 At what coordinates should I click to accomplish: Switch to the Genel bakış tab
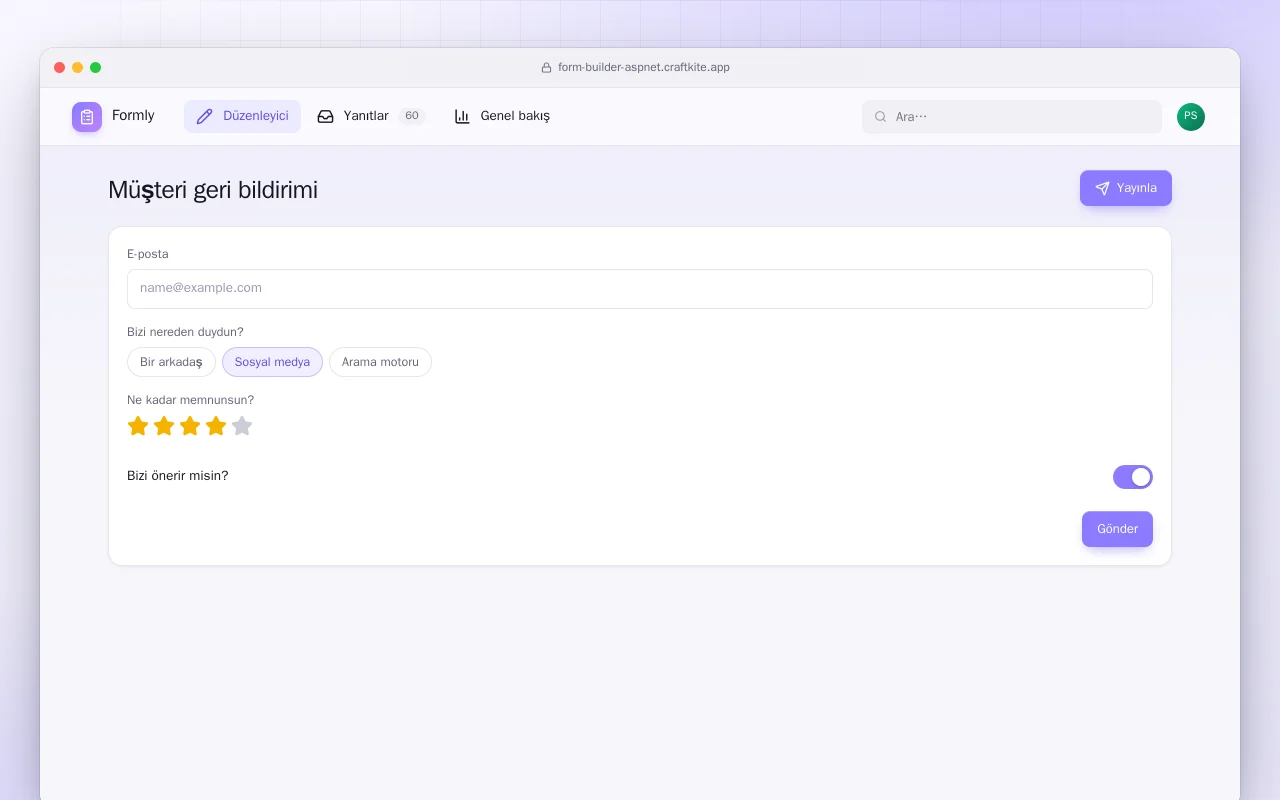click(502, 116)
